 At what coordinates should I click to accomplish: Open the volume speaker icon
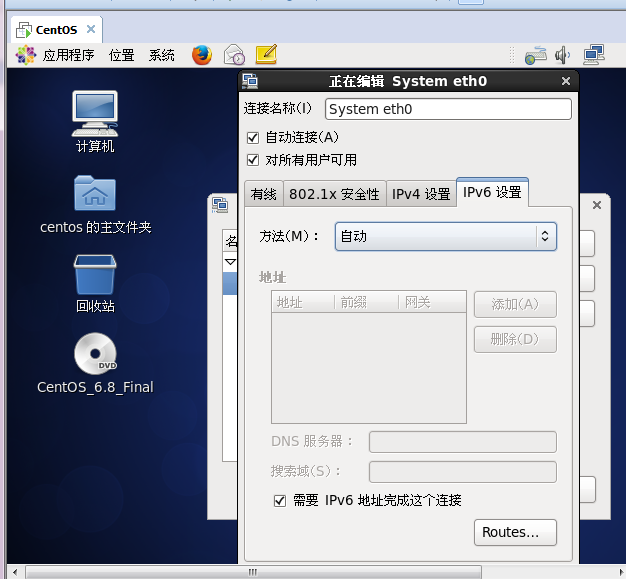pyautogui.click(x=563, y=55)
